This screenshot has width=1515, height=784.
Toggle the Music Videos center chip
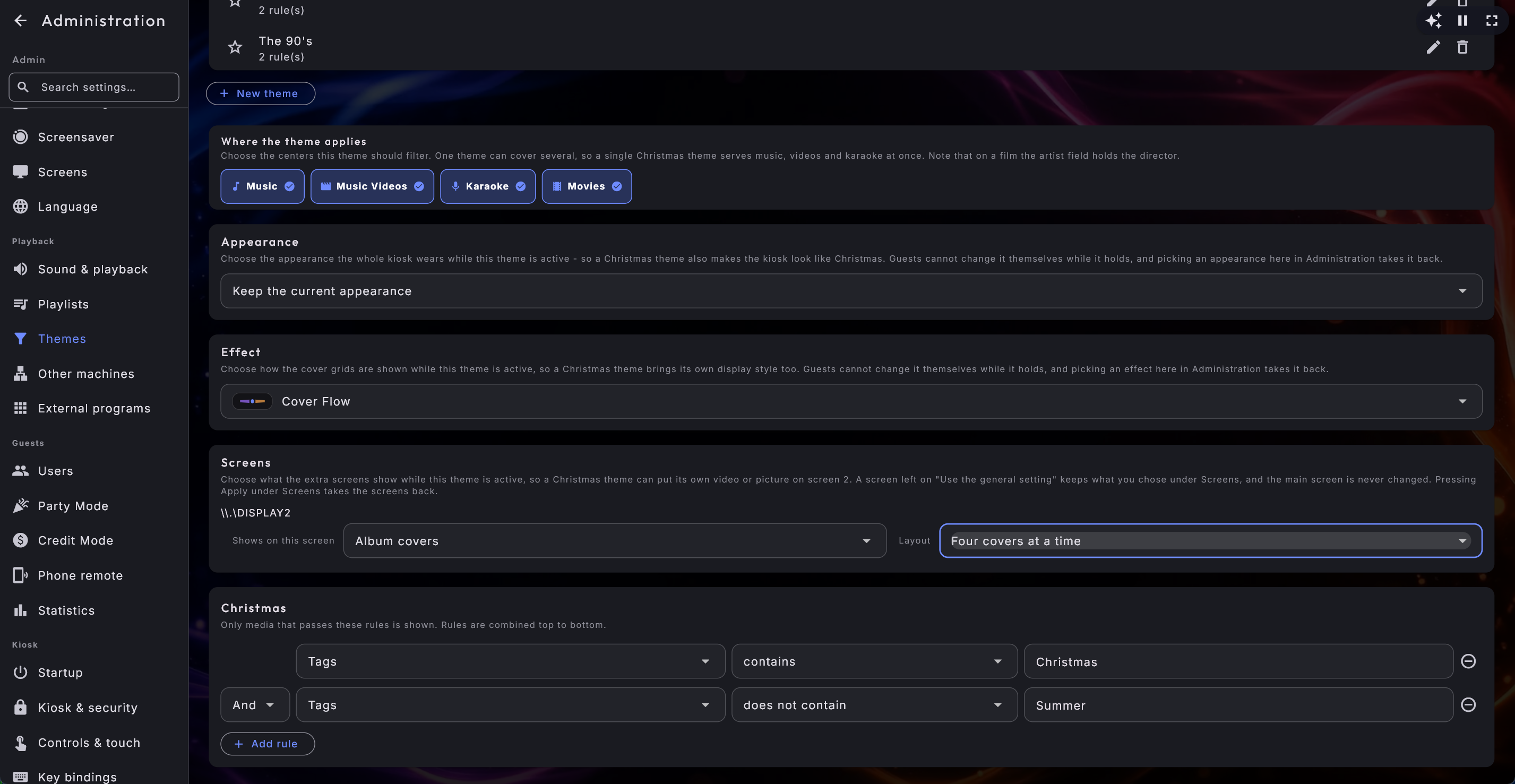(x=372, y=186)
